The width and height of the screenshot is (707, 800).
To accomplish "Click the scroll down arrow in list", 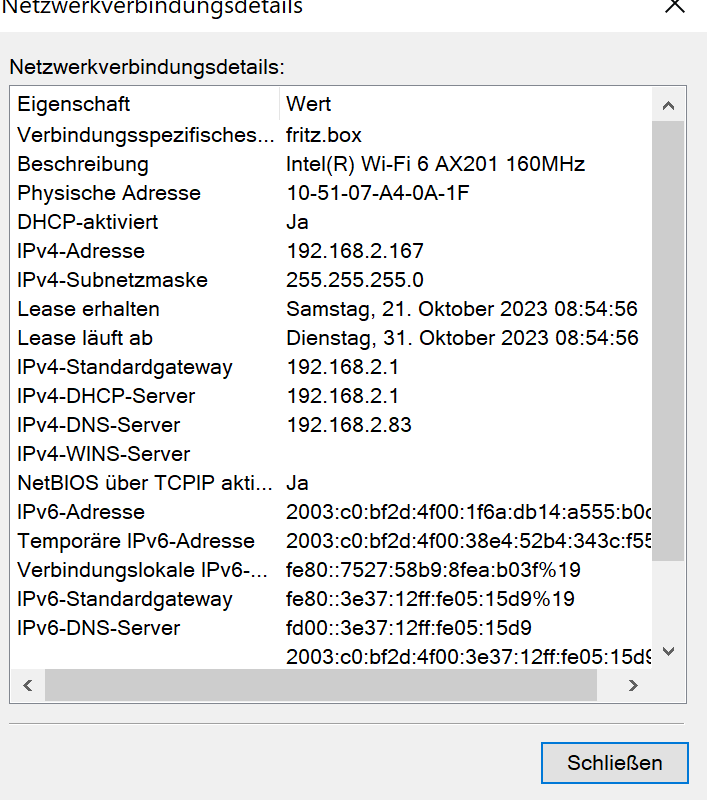I will click(668, 651).
